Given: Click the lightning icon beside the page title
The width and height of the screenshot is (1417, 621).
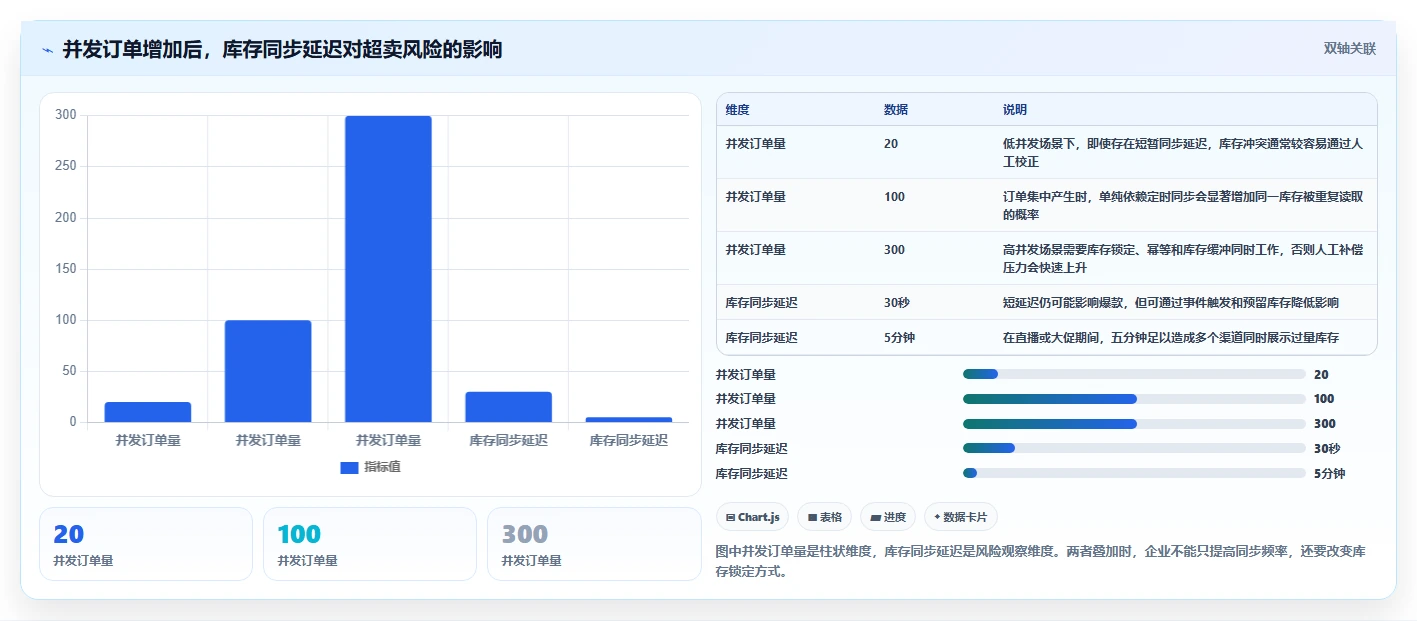Looking at the screenshot, I should [47, 50].
